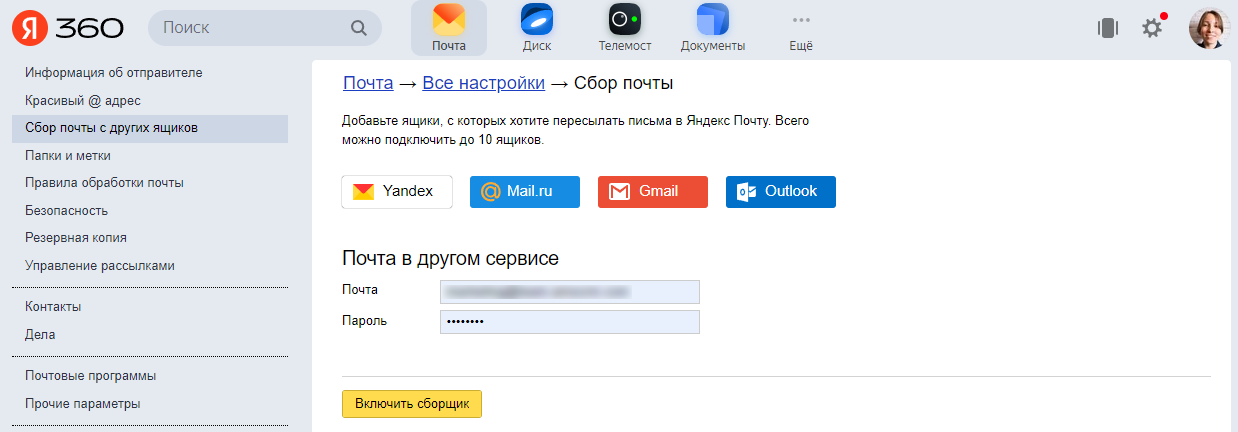Open the Yandex 360 logo home
Viewport: 1238px width, 432px height.
pyautogui.click(x=68, y=28)
